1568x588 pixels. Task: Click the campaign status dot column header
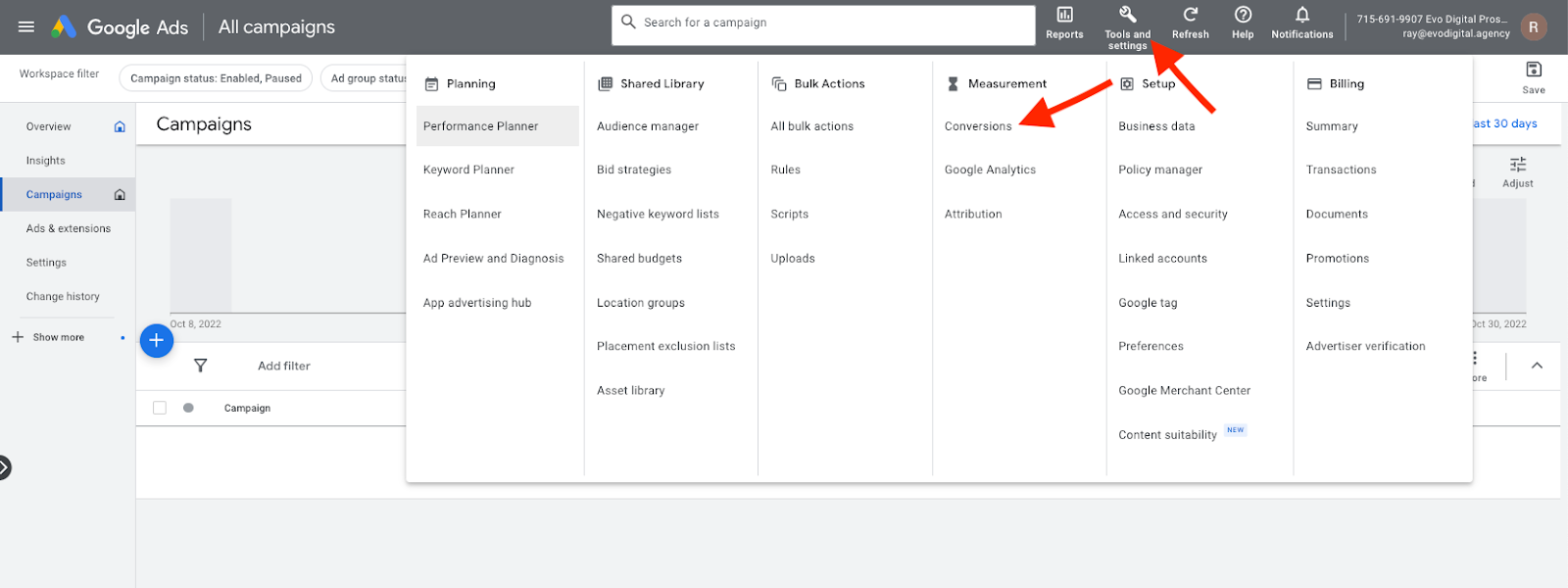[x=188, y=408]
